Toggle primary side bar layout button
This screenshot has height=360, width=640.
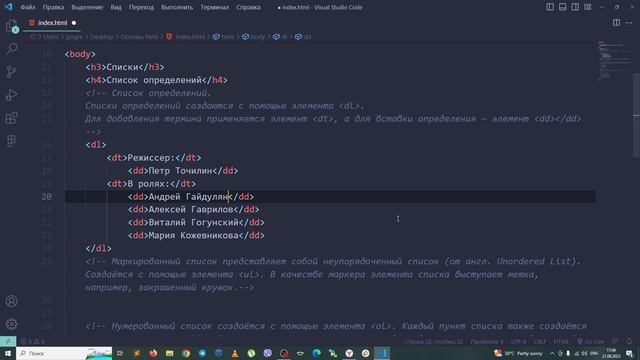pyautogui.click(x=550, y=7)
